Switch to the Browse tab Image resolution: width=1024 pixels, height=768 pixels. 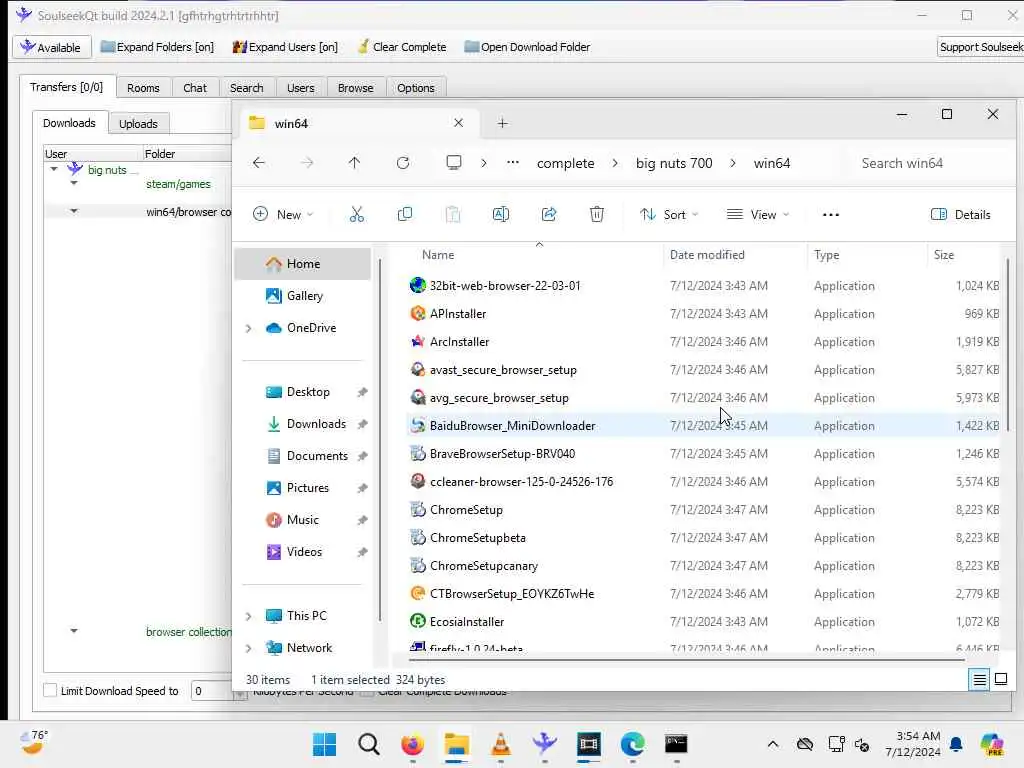[355, 88]
